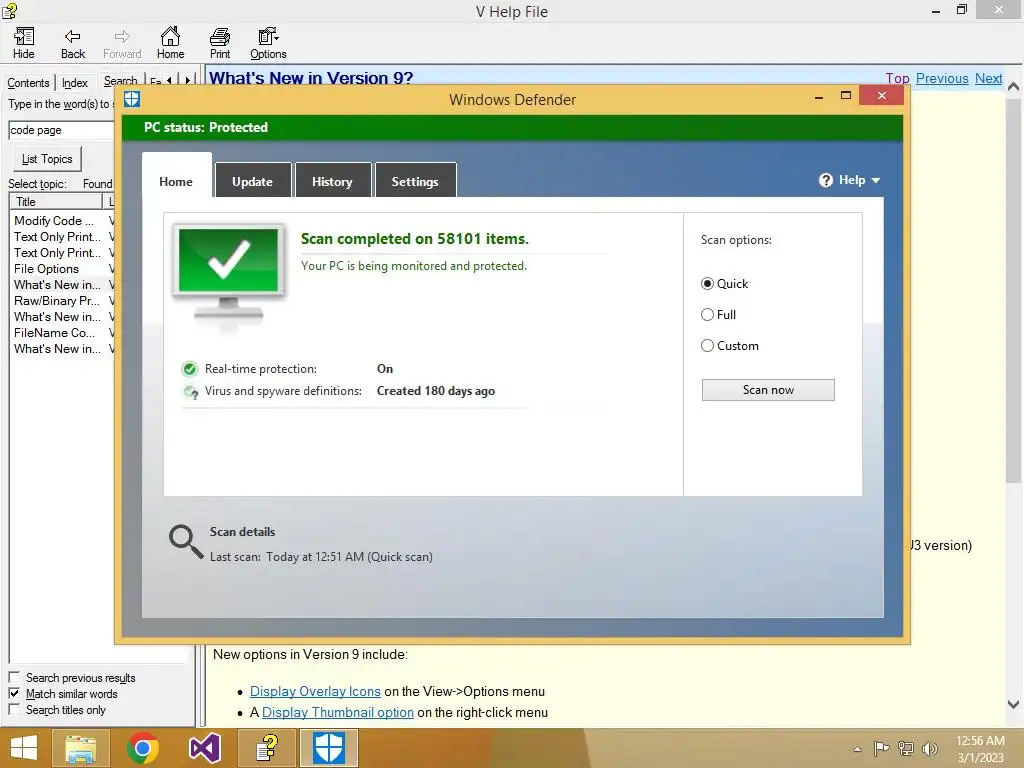Switch to the Index tab
The width and height of the screenshot is (1024, 768).
pos(75,83)
